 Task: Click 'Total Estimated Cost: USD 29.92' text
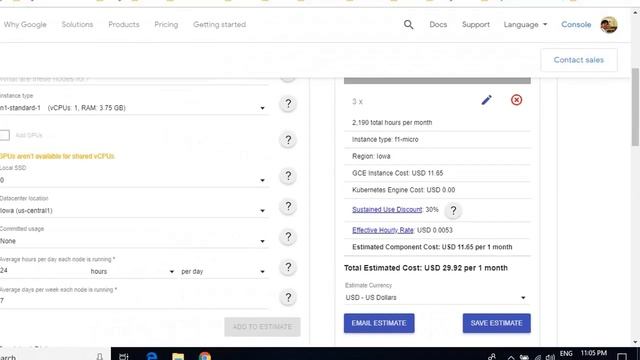[426, 268]
